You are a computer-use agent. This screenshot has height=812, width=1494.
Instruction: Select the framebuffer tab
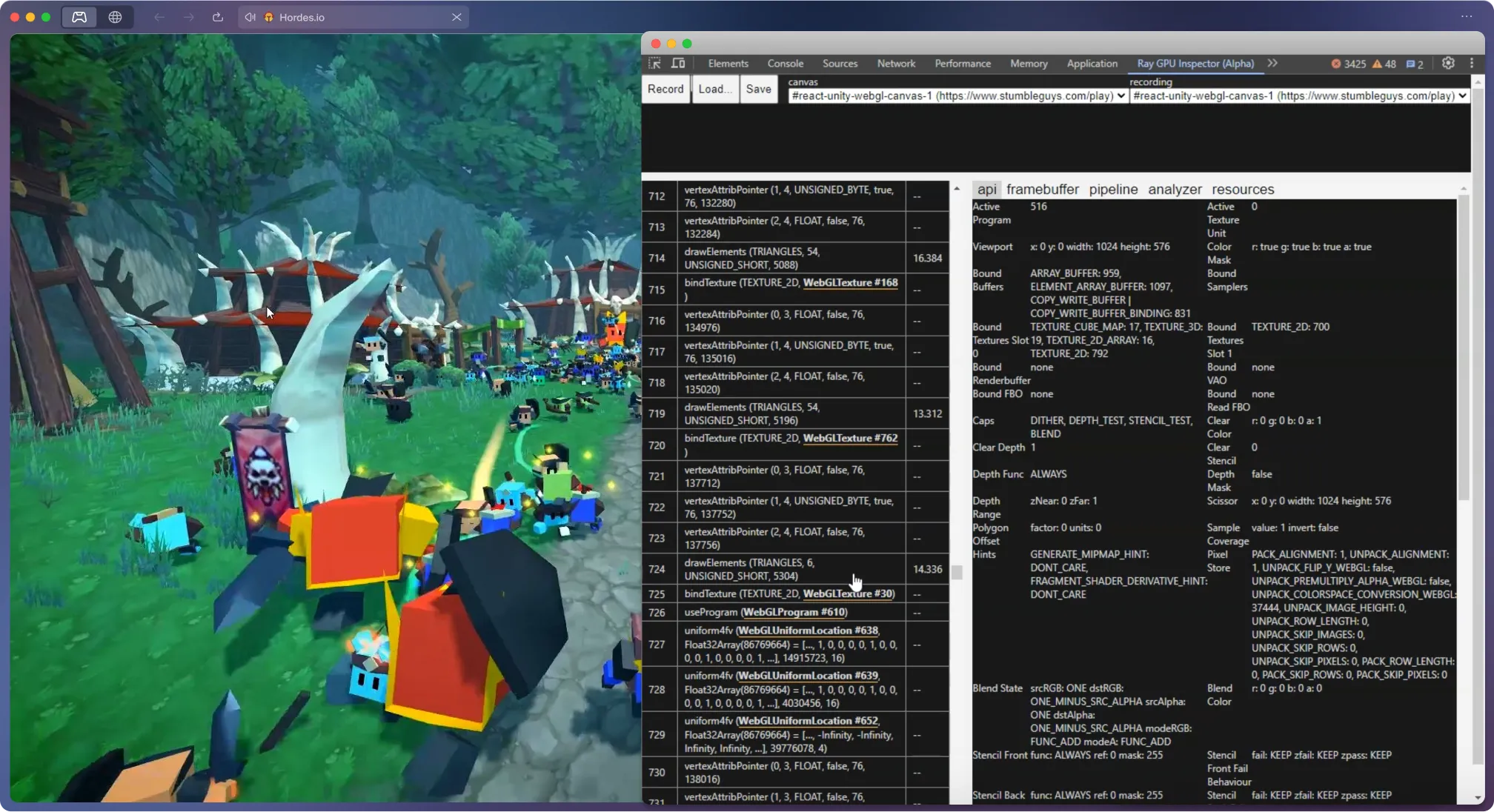[1042, 190]
